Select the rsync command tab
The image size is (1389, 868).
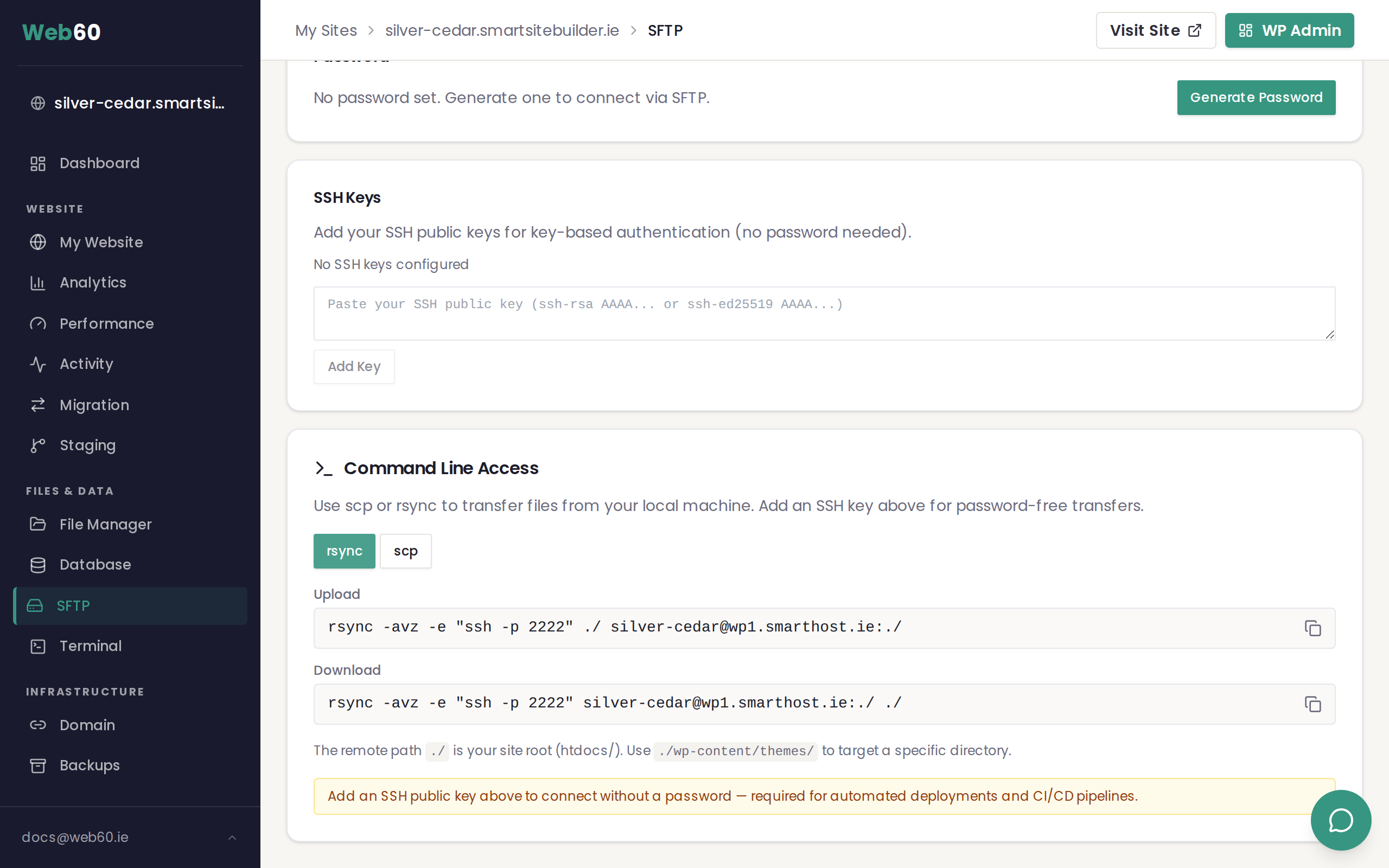pyautogui.click(x=344, y=551)
